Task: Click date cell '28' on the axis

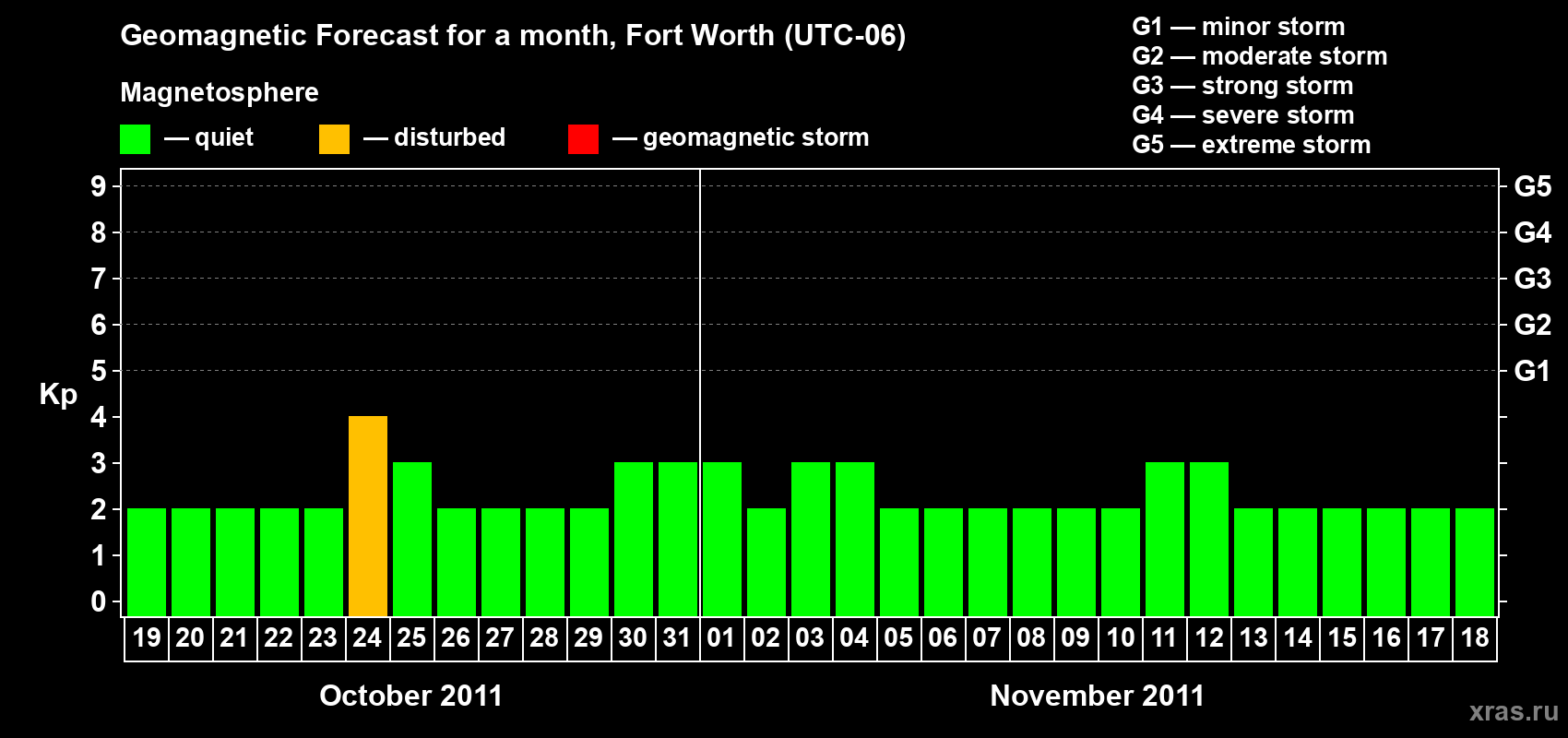Action: 545,638
